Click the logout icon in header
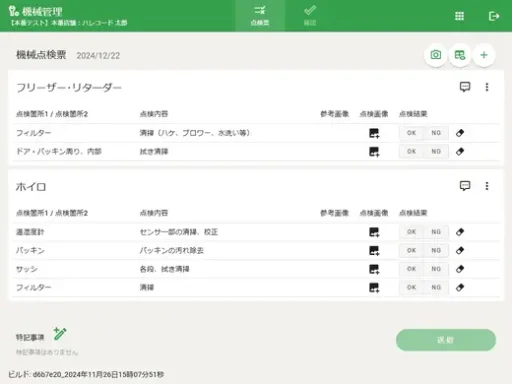This screenshot has width=512, height=384. [494, 16]
